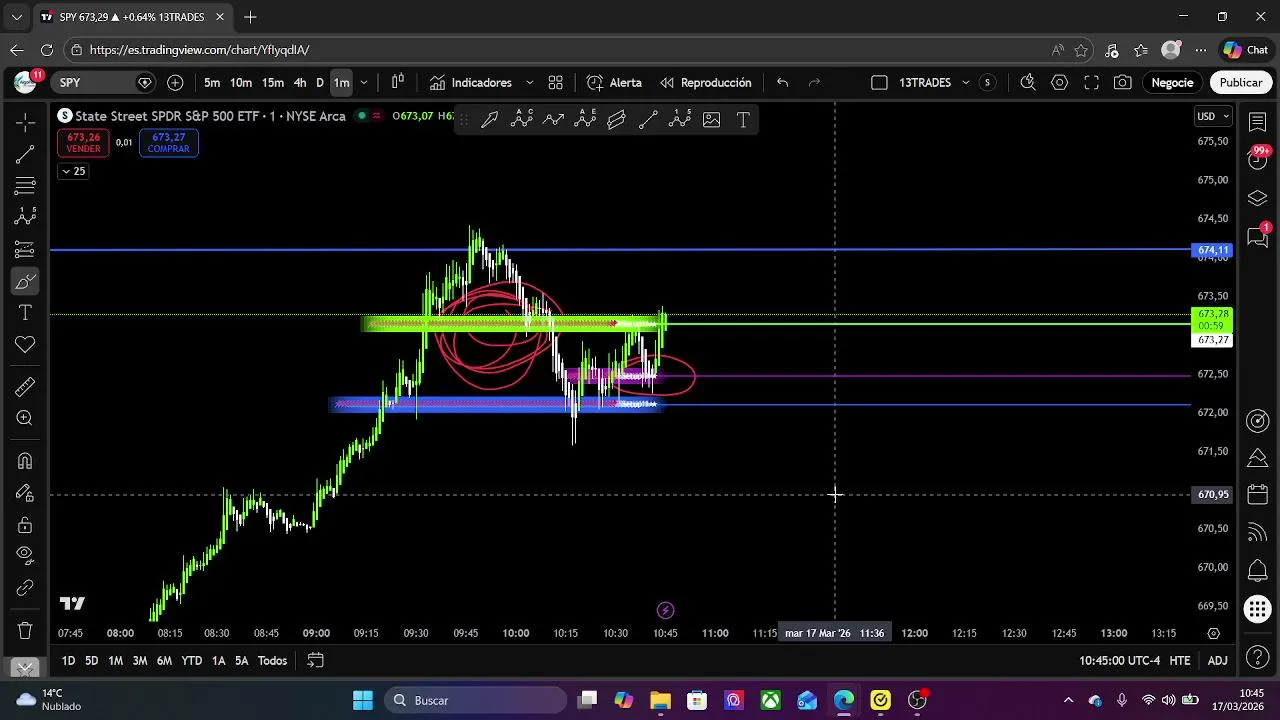1280x720 pixels.
Task: Open the alerts clock panel in right sidebar
Action: coord(1258,160)
